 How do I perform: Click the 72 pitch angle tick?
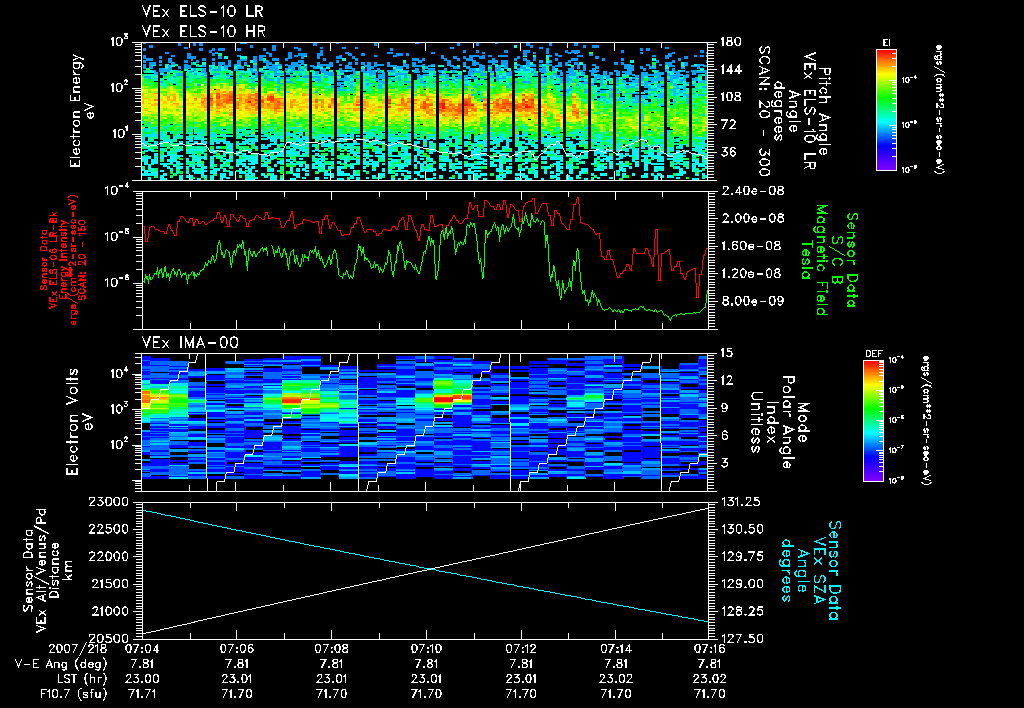coord(726,124)
